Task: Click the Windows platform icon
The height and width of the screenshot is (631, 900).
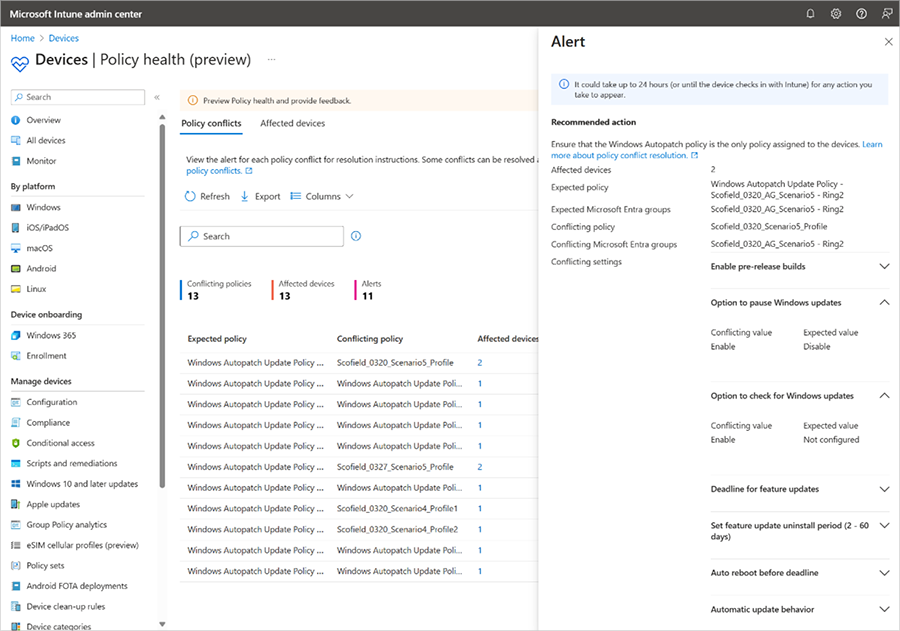Action: 15,207
